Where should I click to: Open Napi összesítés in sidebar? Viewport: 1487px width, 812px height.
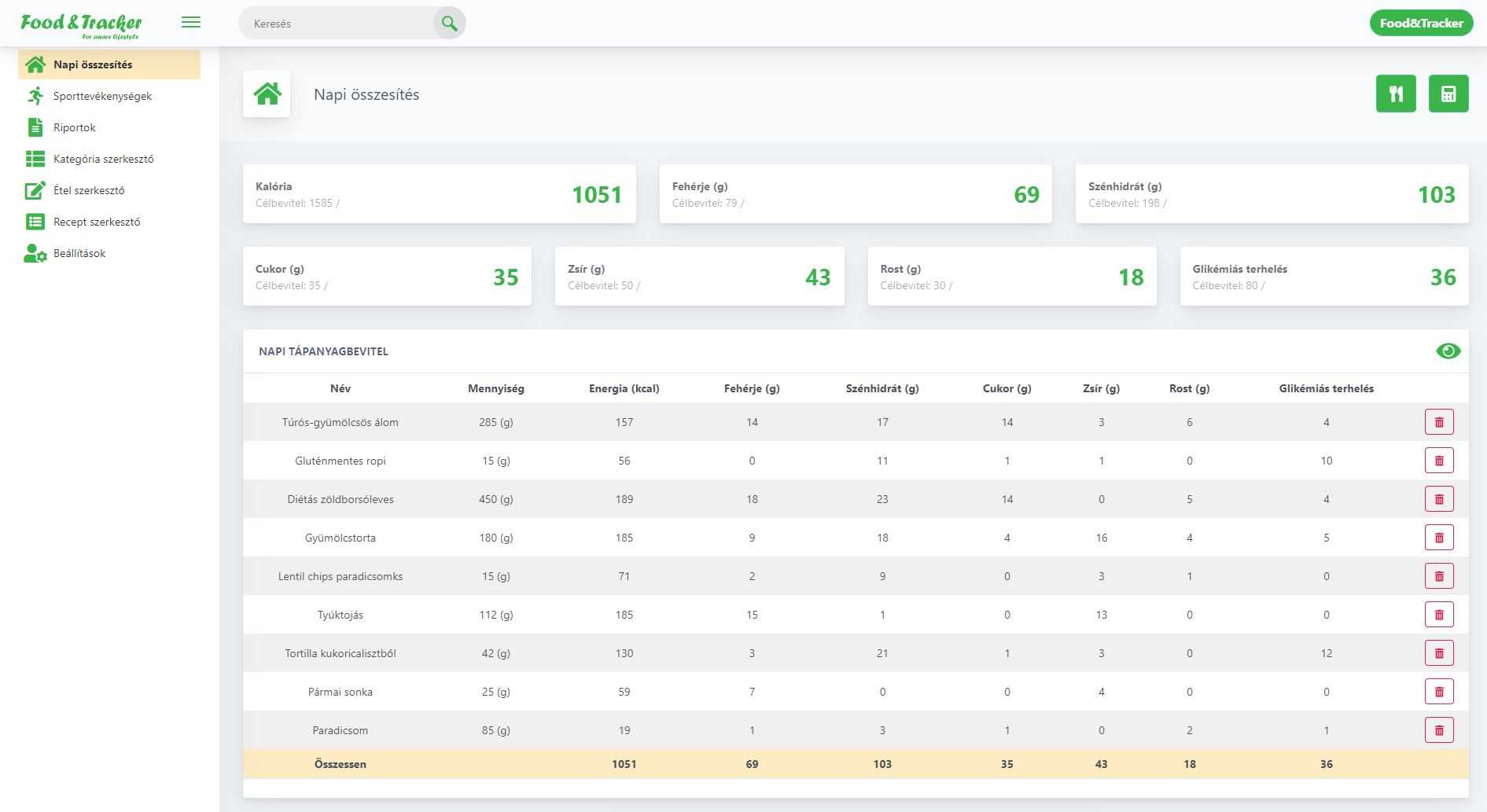109,64
